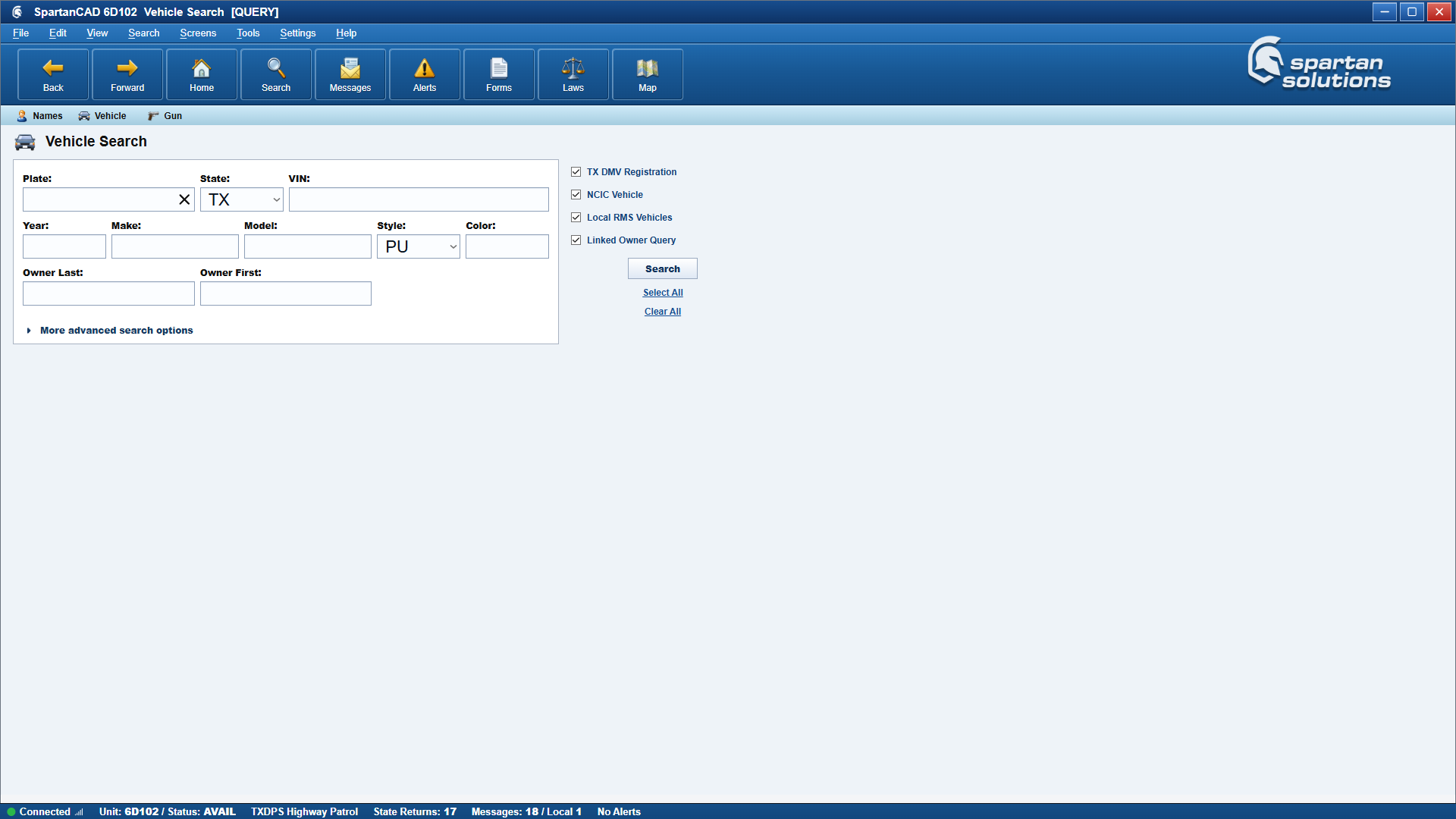Image resolution: width=1456 pixels, height=819 pixels.
Task: Click the SpartanCAD app icon in title bar
Action: click(x=17, y=12)
